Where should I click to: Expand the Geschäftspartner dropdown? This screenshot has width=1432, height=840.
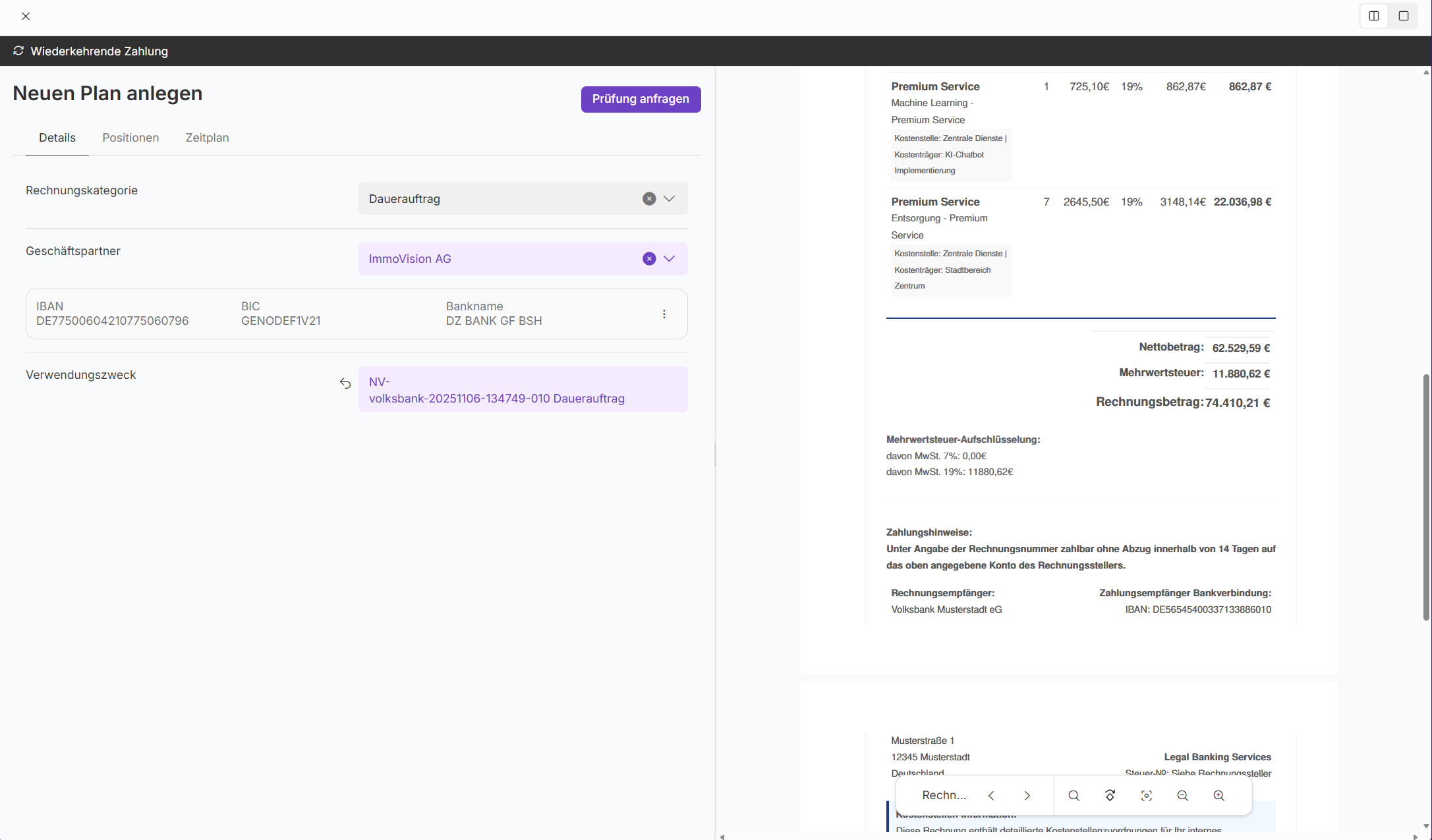tap(670, 259)
